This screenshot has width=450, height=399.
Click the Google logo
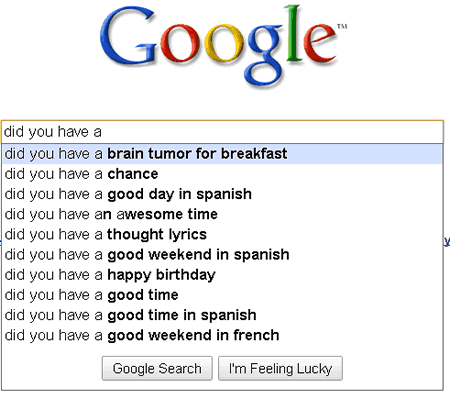(x=223, y=46)
